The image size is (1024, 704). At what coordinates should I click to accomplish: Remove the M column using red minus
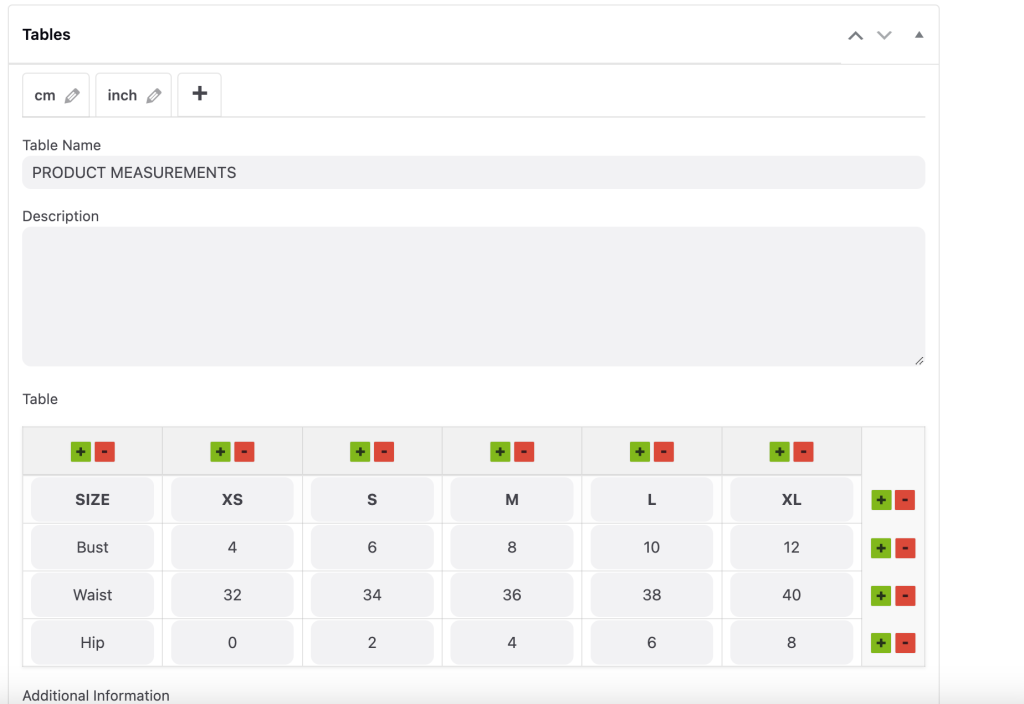click(523, 452)
